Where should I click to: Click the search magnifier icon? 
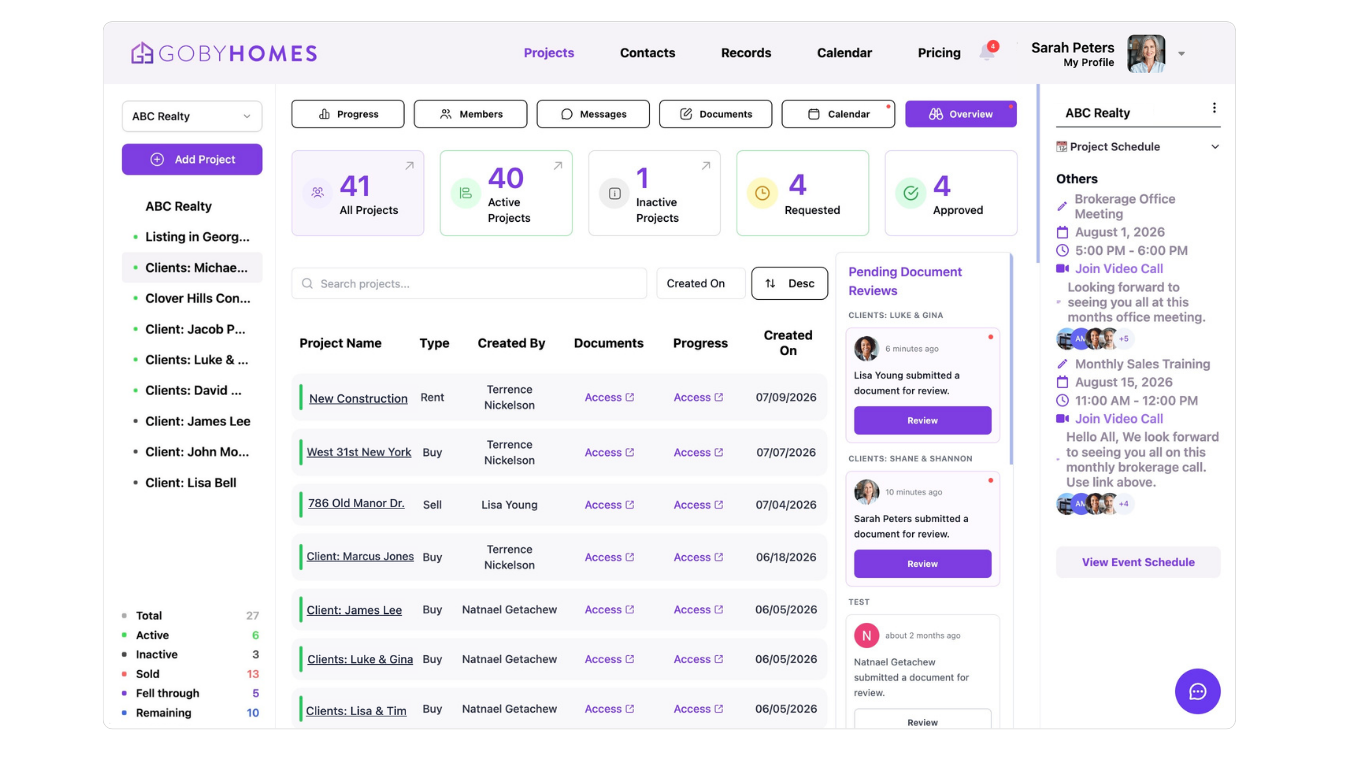[x=308, y=284]
